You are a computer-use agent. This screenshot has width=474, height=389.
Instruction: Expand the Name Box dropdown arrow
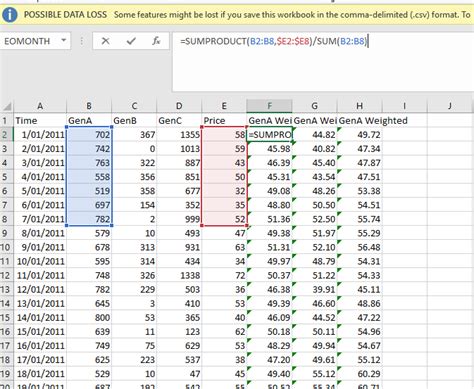[x=63, y=41]
